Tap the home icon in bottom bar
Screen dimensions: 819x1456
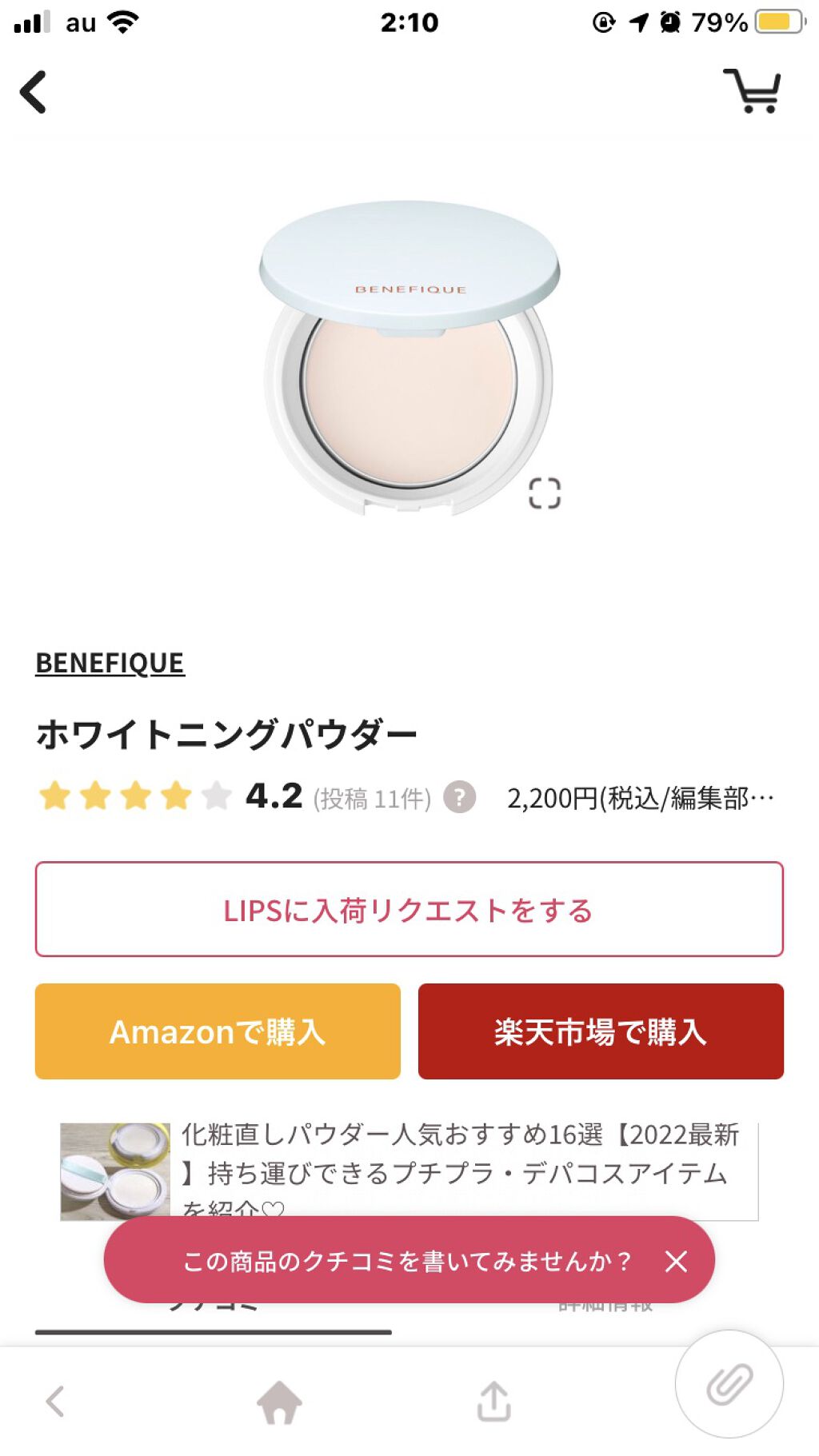[x=279, y=1402]
